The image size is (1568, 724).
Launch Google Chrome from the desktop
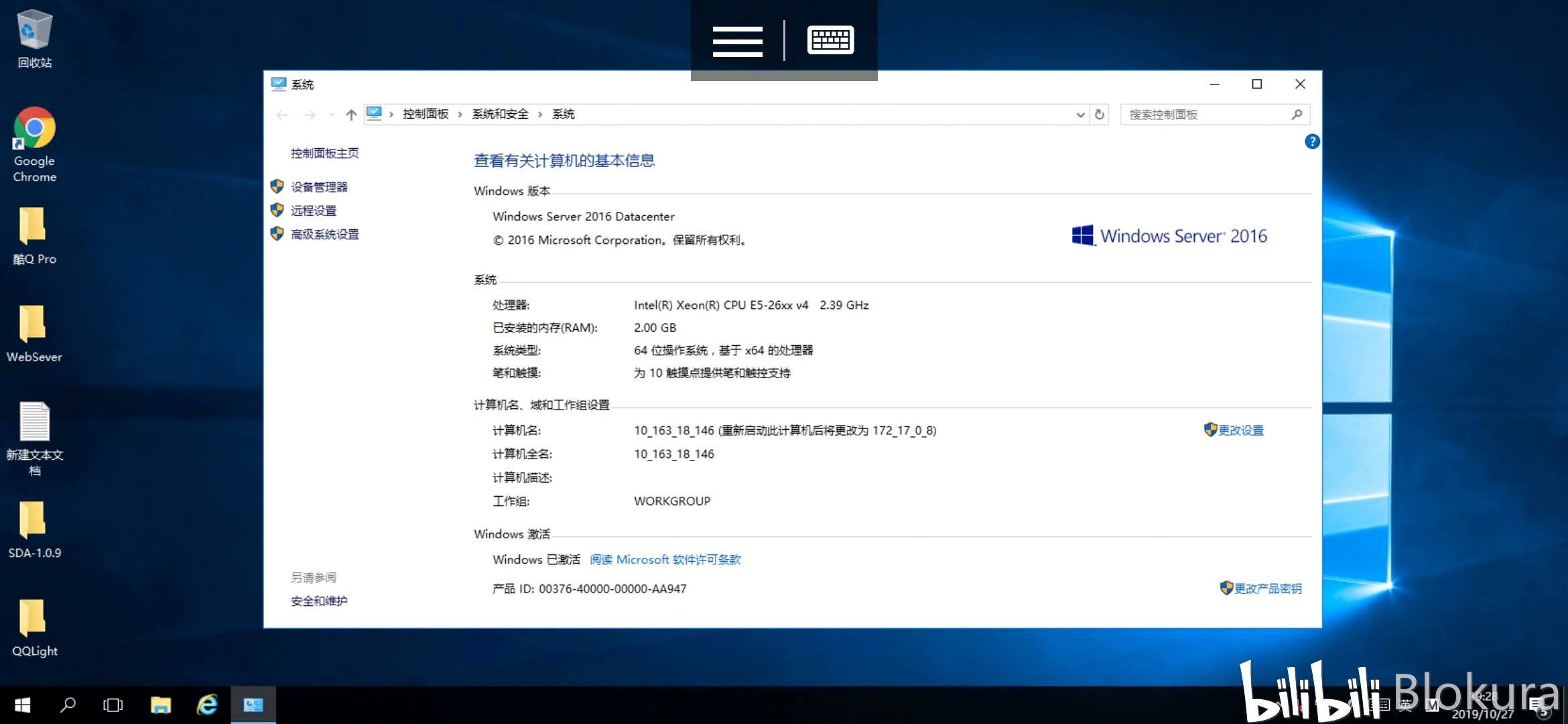(x=34, y=144)
